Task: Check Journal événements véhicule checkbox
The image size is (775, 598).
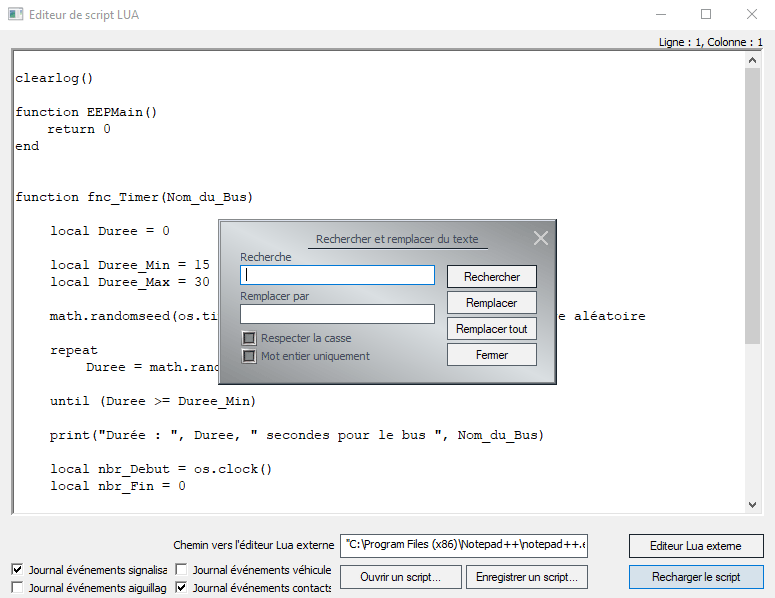Action: click(x=181, y=569)
